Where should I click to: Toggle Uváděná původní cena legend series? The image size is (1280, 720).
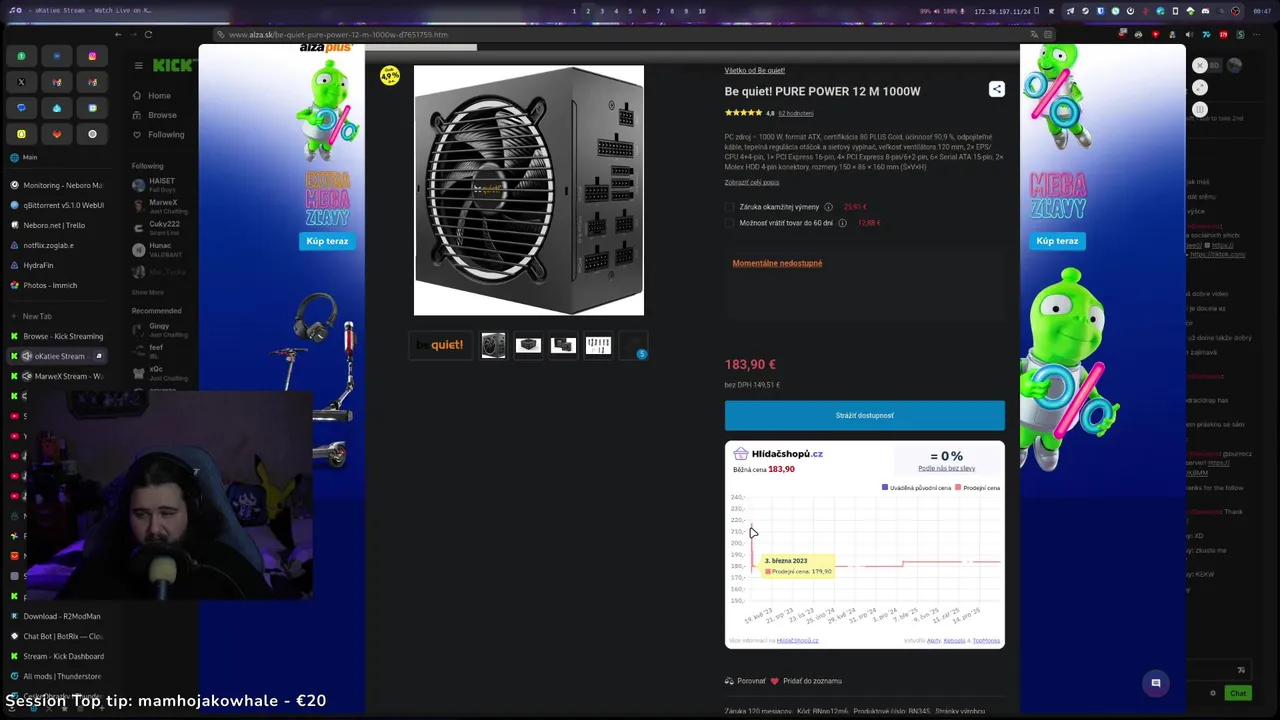916,488
